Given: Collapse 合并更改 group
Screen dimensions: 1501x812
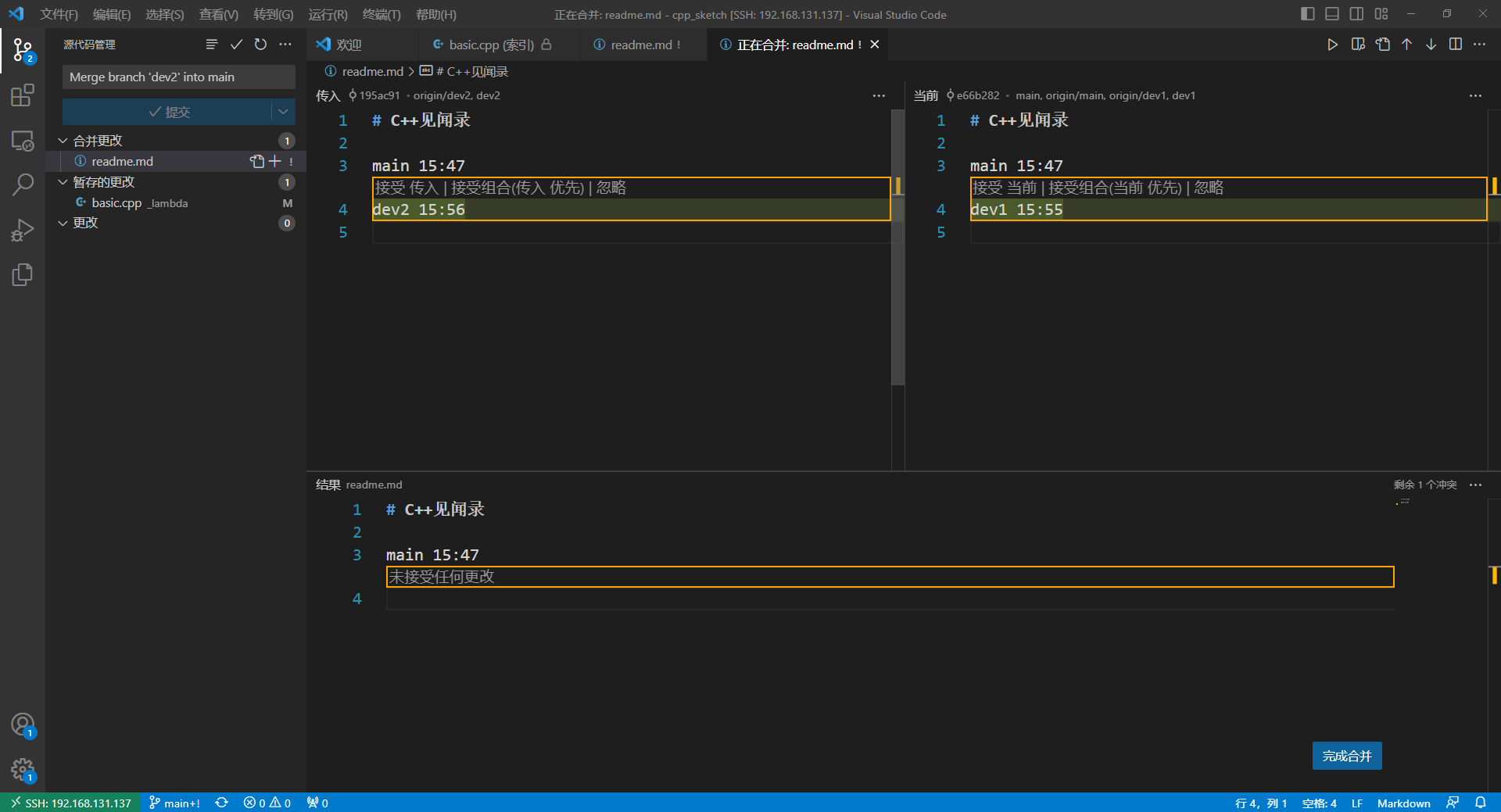Looking at the screenshot, I should tap(63, 141).
